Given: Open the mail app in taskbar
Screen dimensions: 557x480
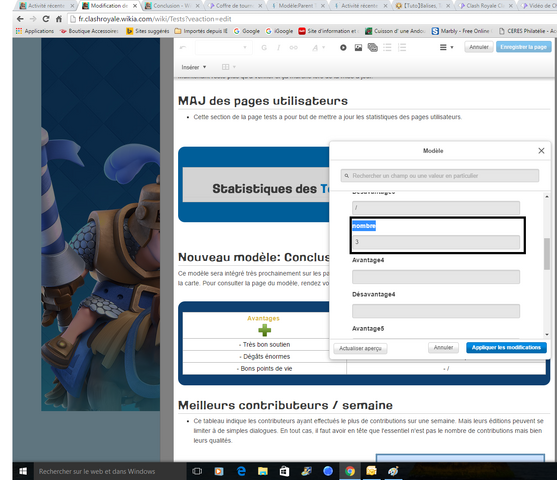Looking at the screenshot, I should [x=371, y=471].
